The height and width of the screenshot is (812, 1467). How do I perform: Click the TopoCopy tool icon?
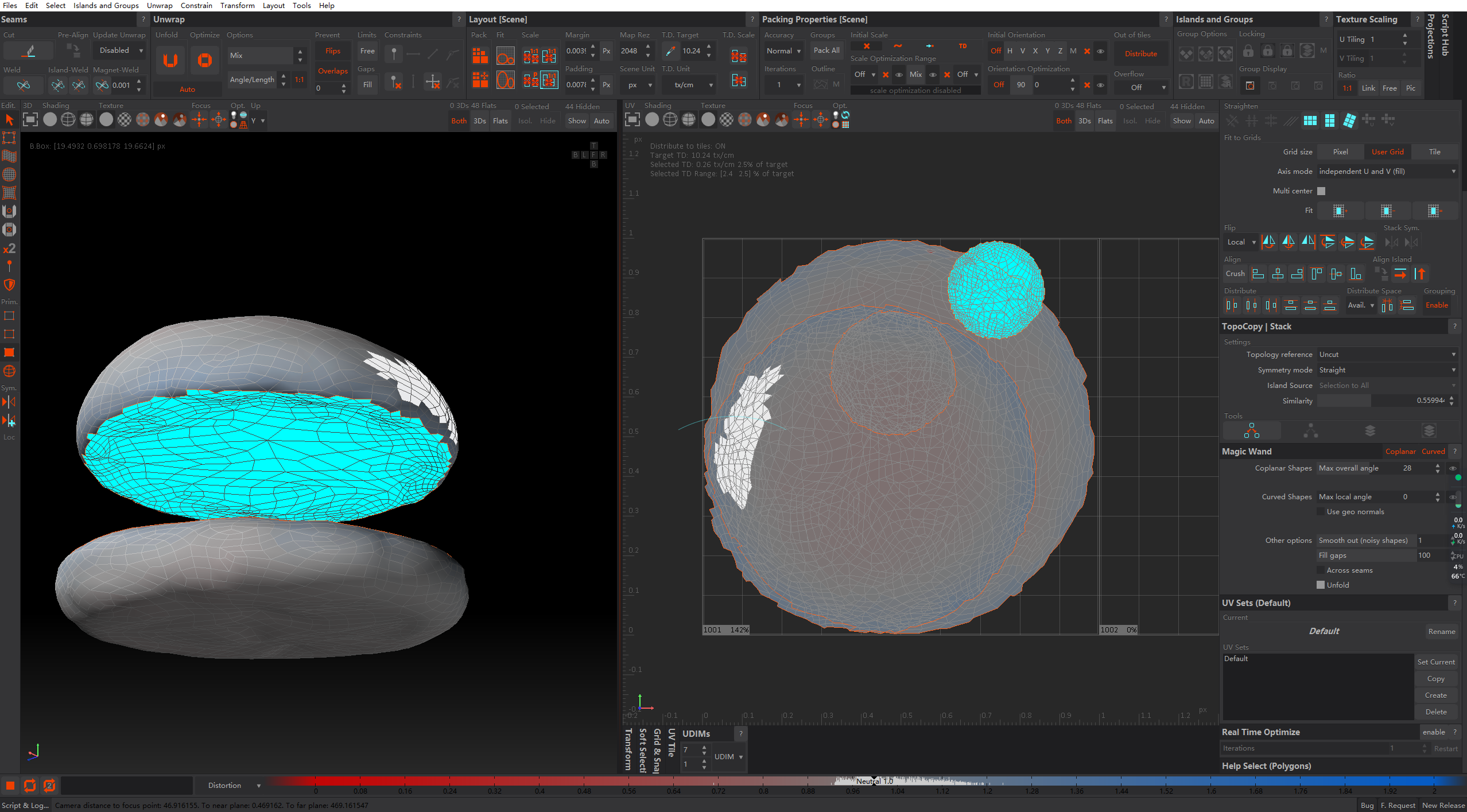click(x=1252, y=430)
